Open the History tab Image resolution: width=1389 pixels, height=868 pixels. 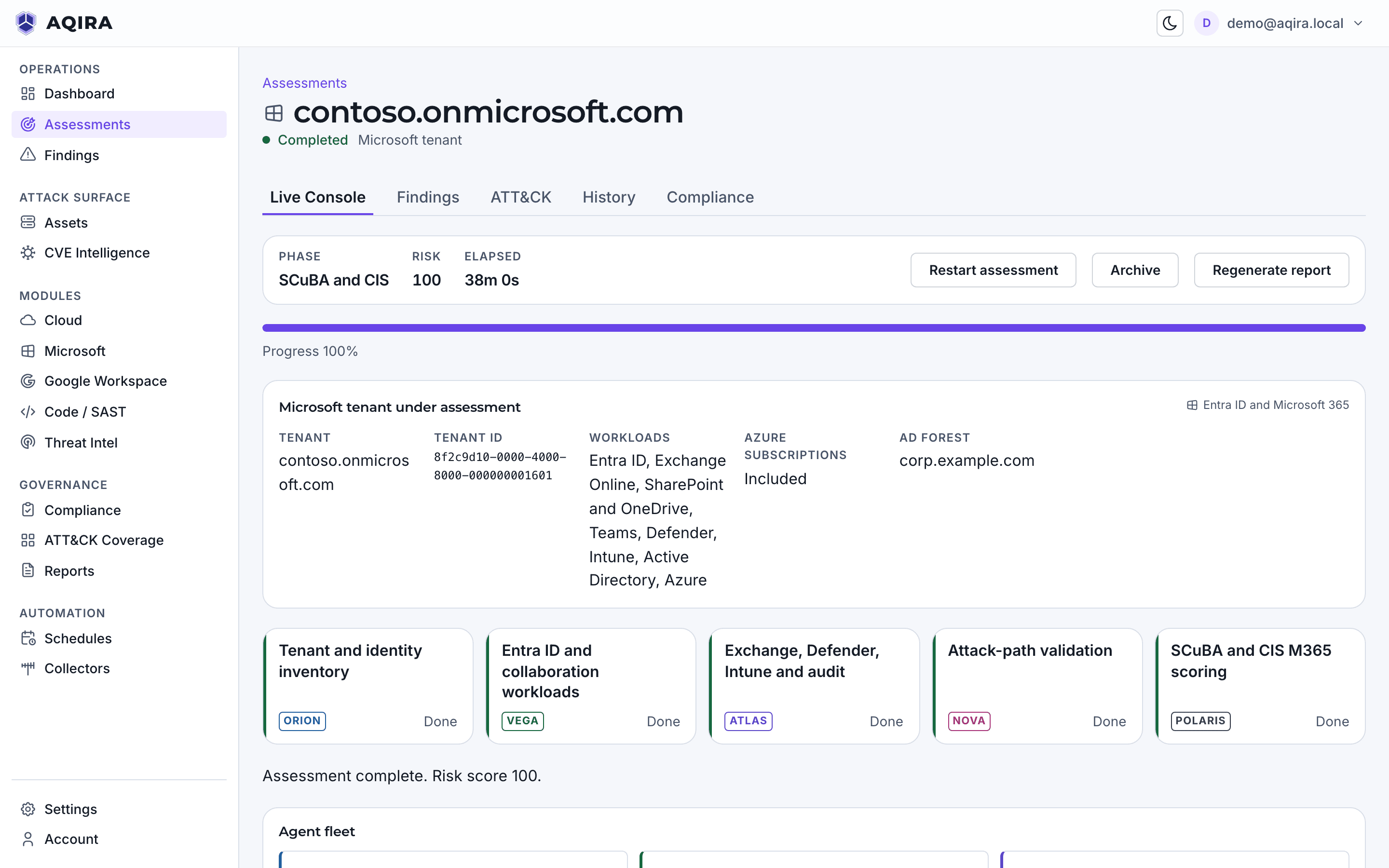pos(608,197)
